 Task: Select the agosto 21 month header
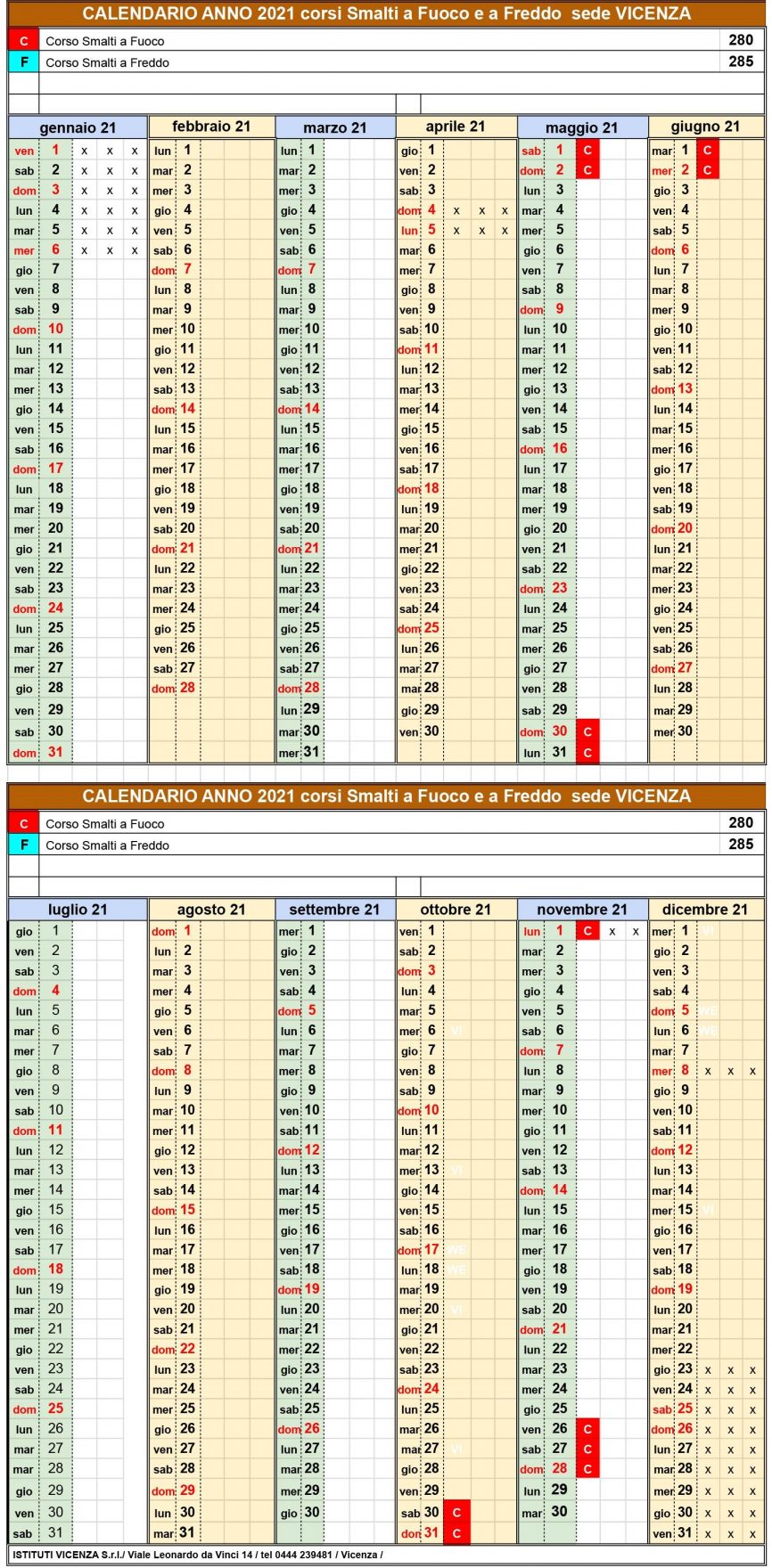(x=212, y=910)
